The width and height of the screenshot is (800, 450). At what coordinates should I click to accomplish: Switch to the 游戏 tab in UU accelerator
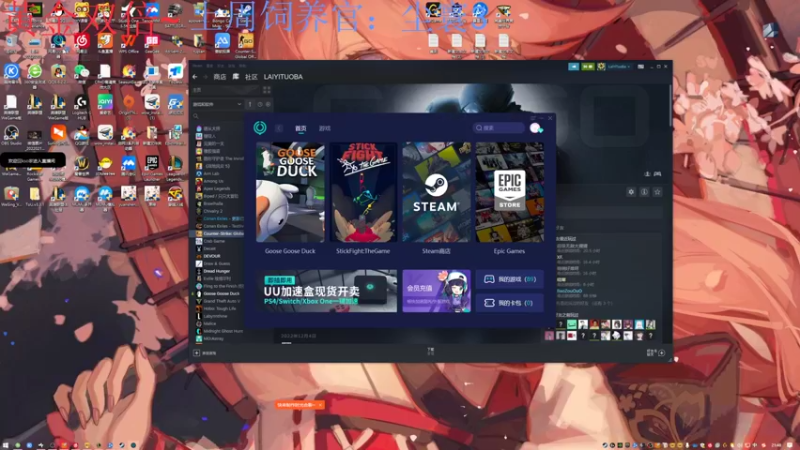pos(325,129)
